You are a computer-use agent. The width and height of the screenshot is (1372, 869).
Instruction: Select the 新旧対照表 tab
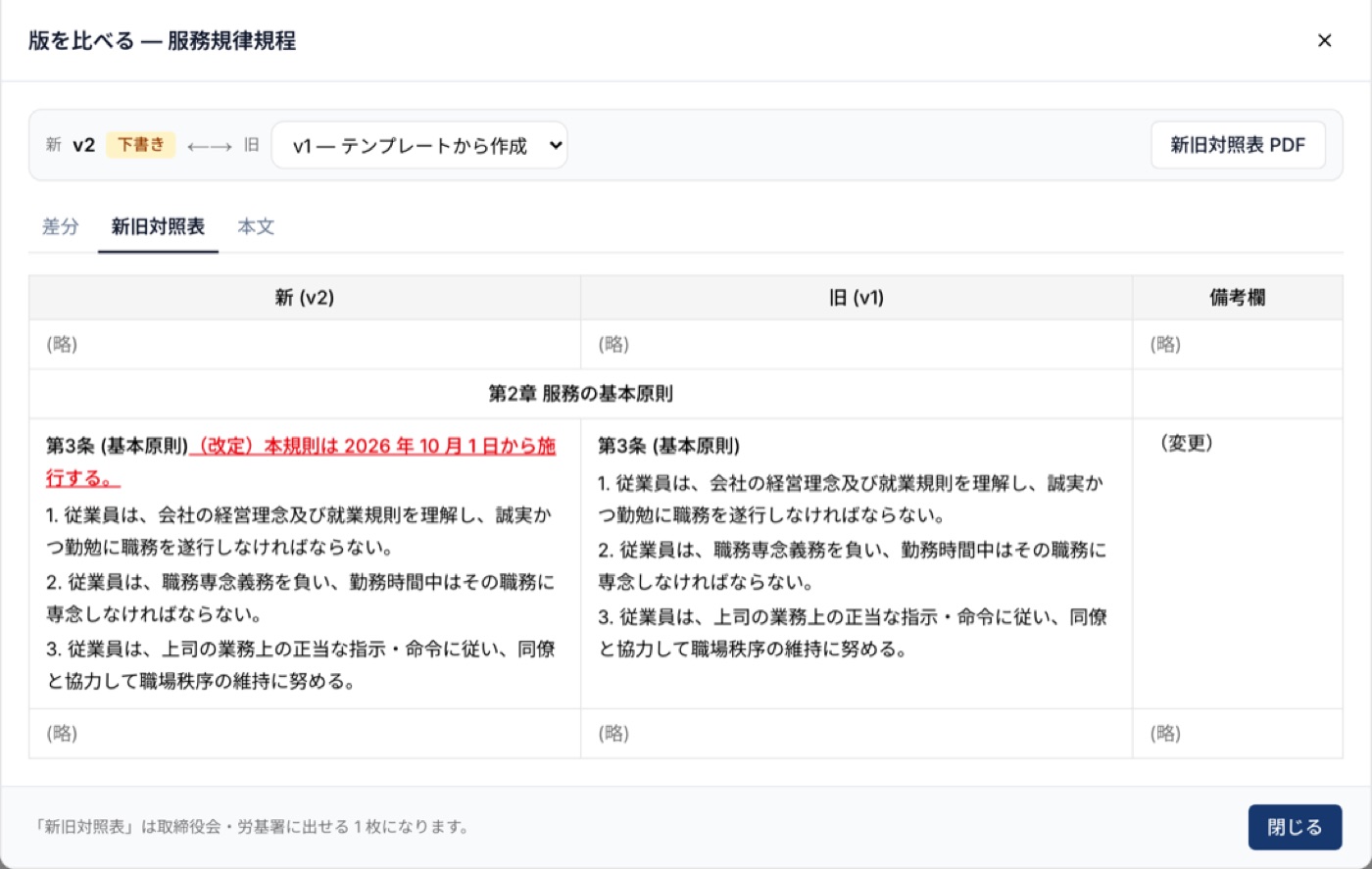coord(158,226)
